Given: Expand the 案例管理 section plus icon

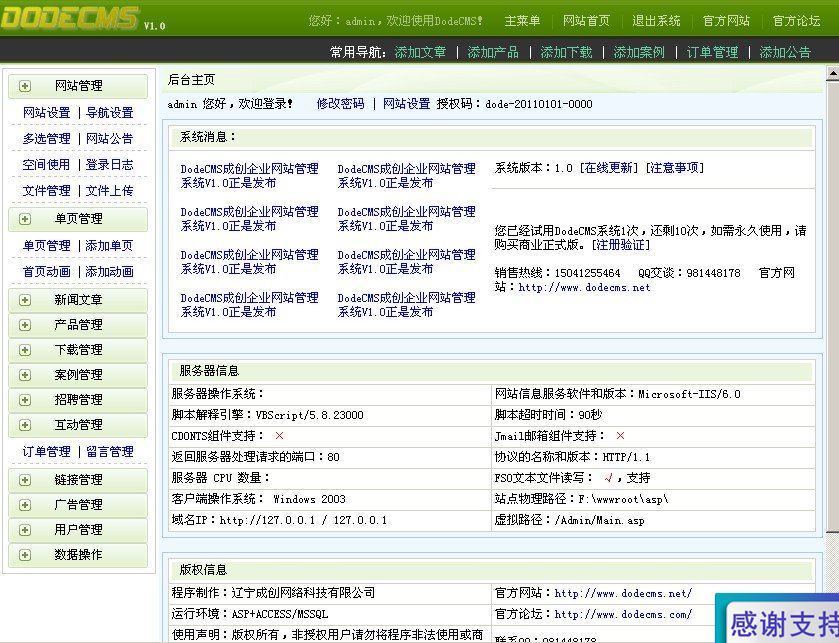Looking at the screenshot, I should [x=25, y=375].
